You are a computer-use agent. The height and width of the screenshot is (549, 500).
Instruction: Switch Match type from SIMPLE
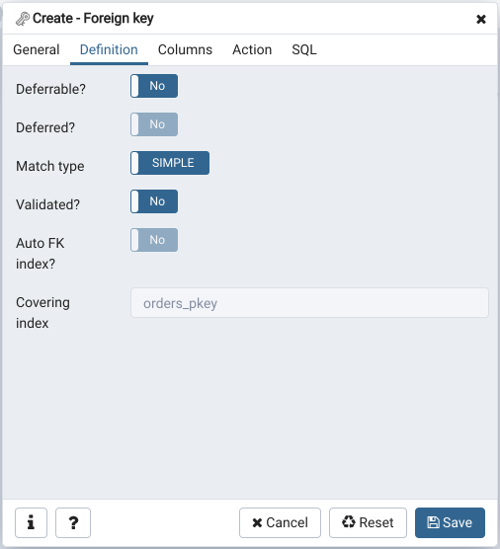(x=170, y=163)
